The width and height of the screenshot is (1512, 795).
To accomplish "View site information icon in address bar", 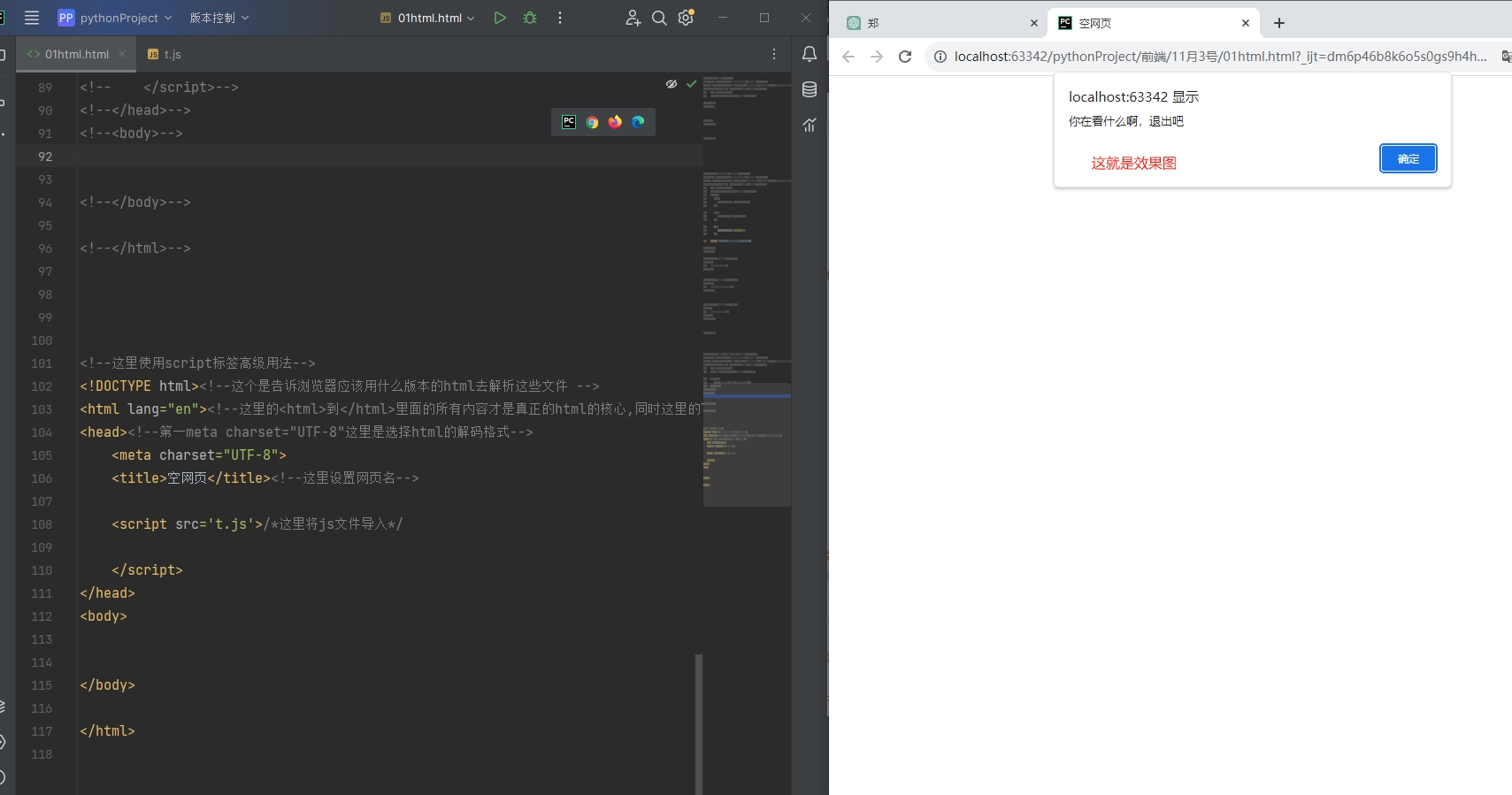I will click(x=940, y=57).
